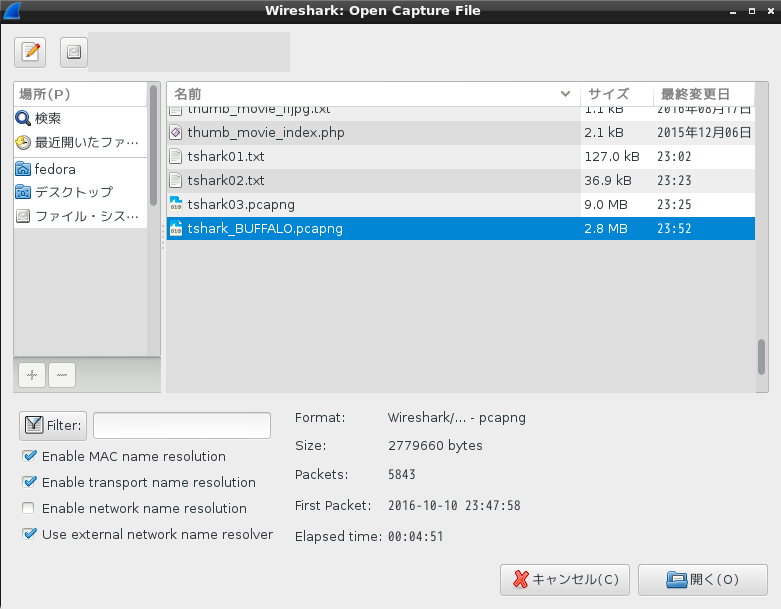The image size is (781, 609).
Task: Maximize the Open Capture File window
Action: [752, 11]
